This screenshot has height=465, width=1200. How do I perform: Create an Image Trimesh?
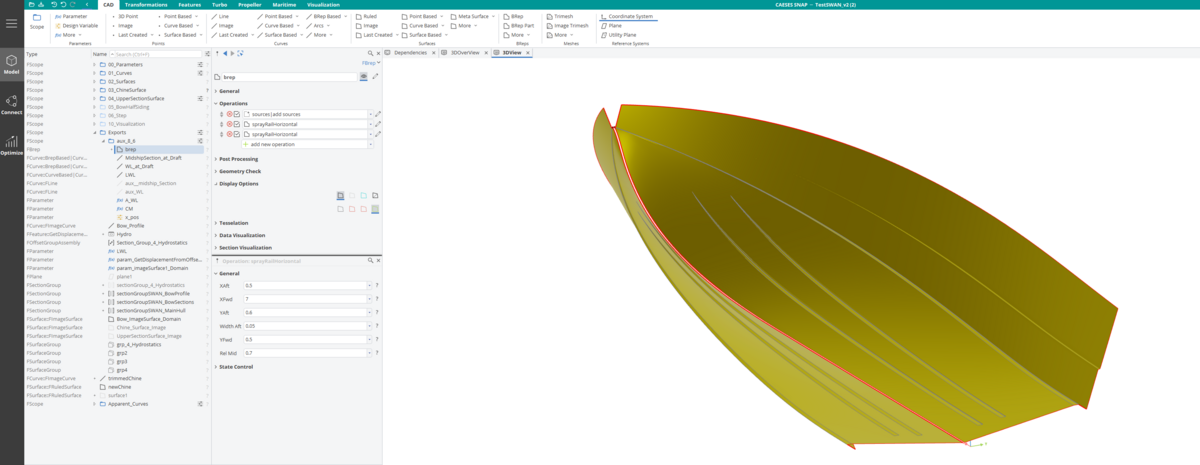point(566,25)
